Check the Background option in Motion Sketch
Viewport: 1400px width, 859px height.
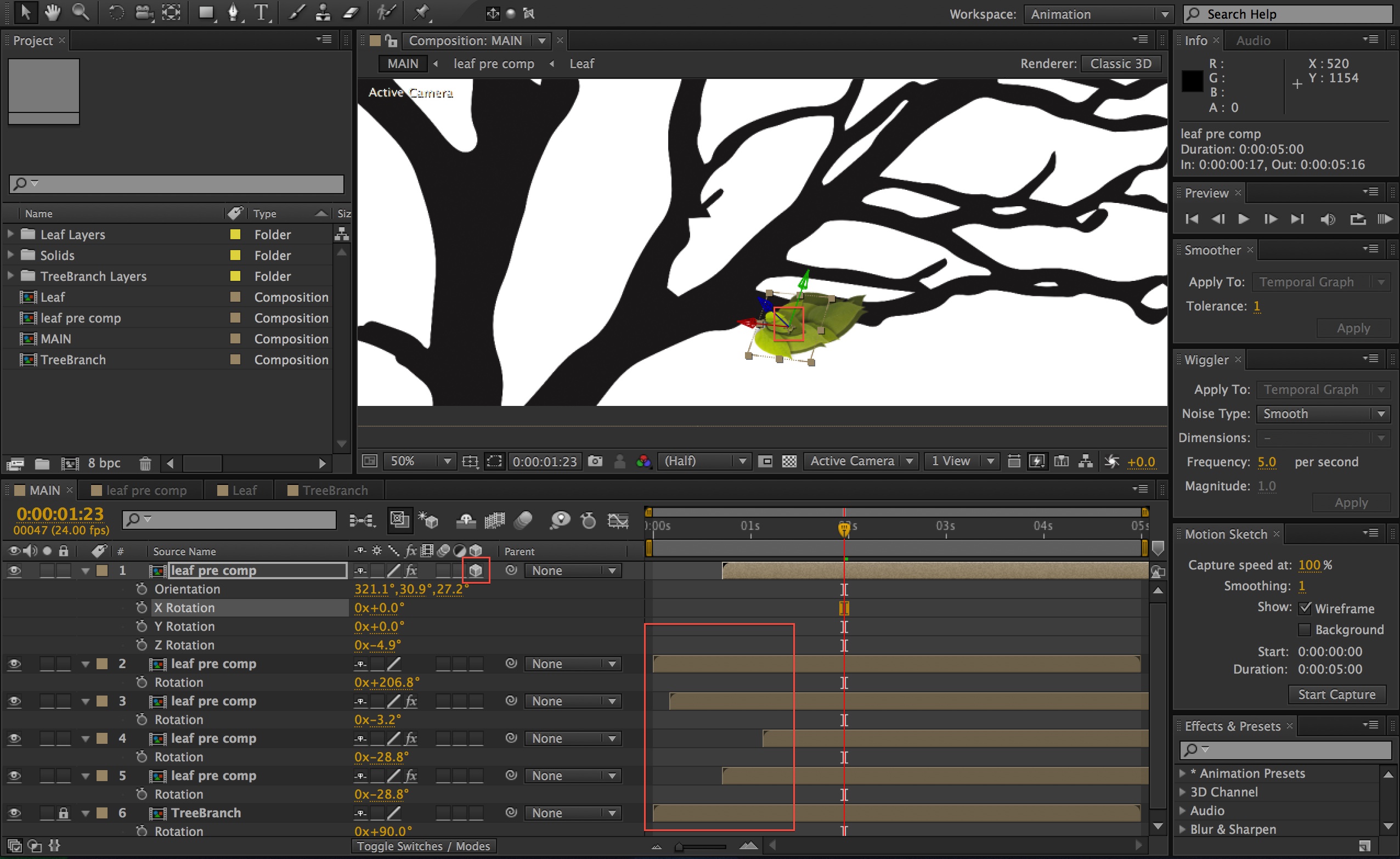[1305, 630]
